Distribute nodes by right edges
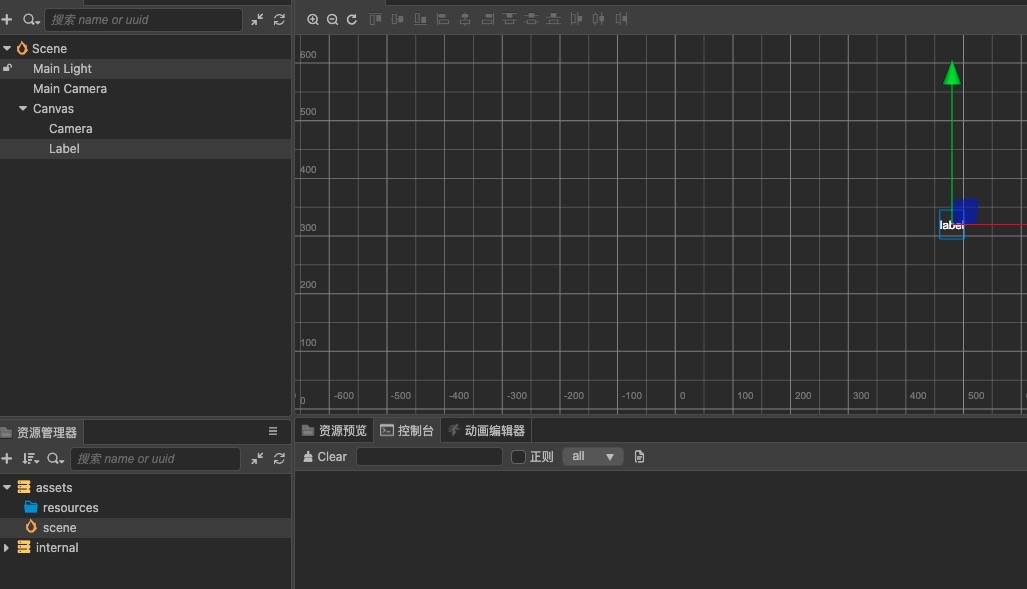 [622, 19]
